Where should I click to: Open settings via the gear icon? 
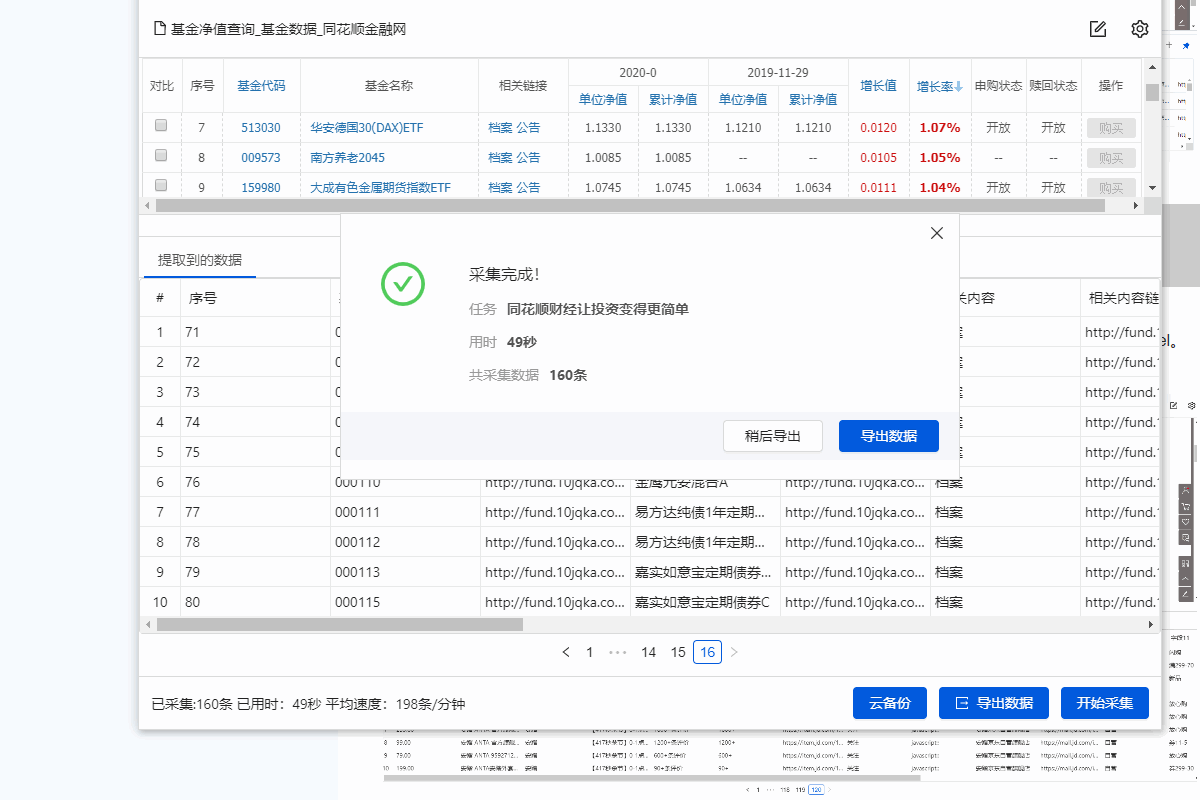(1140, 29)
